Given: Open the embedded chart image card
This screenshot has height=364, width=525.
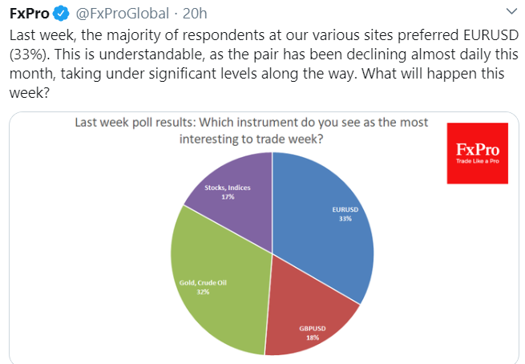Looking at the screenshot, I should [264, 238].
